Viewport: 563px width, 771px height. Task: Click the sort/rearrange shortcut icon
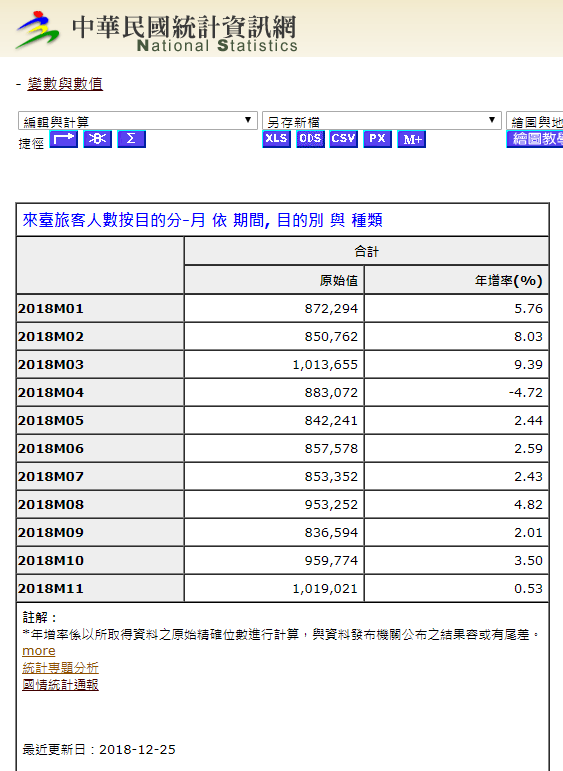pyautogui.click(x=97, y=139)
